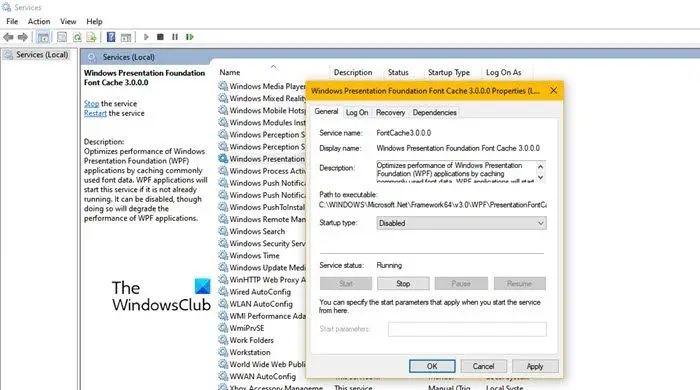700x390 pixels.
Task: Click the green Refresh toolbar icon
Action: coord(77,37)
